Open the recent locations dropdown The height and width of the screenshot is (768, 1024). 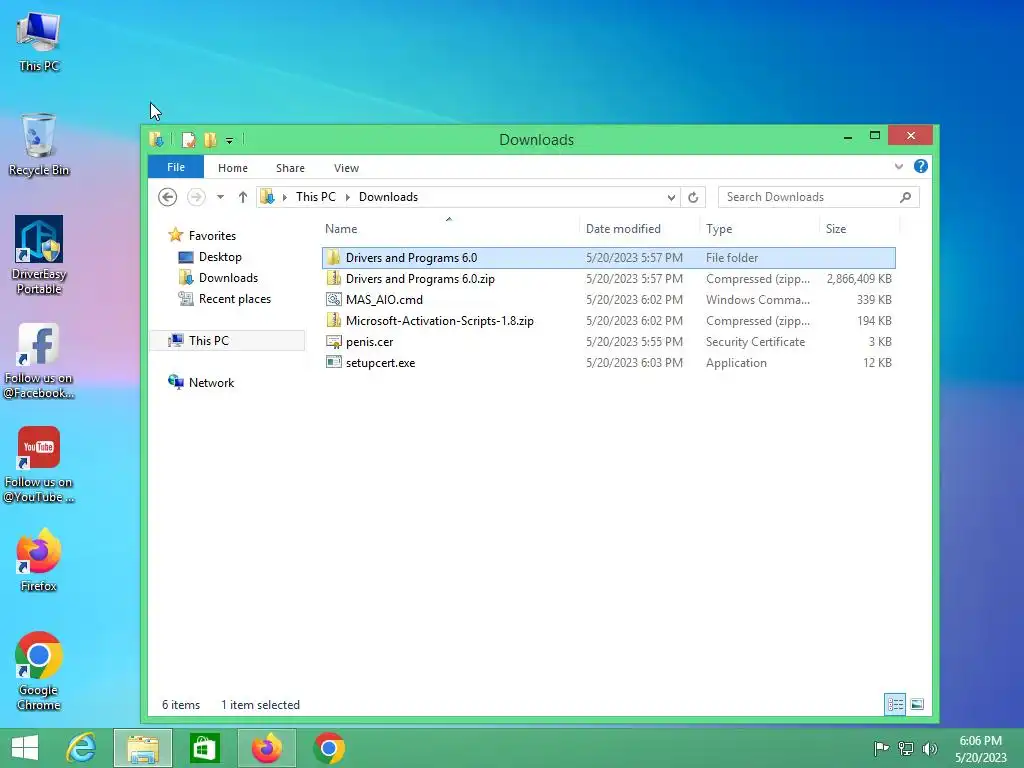point(221,197)
